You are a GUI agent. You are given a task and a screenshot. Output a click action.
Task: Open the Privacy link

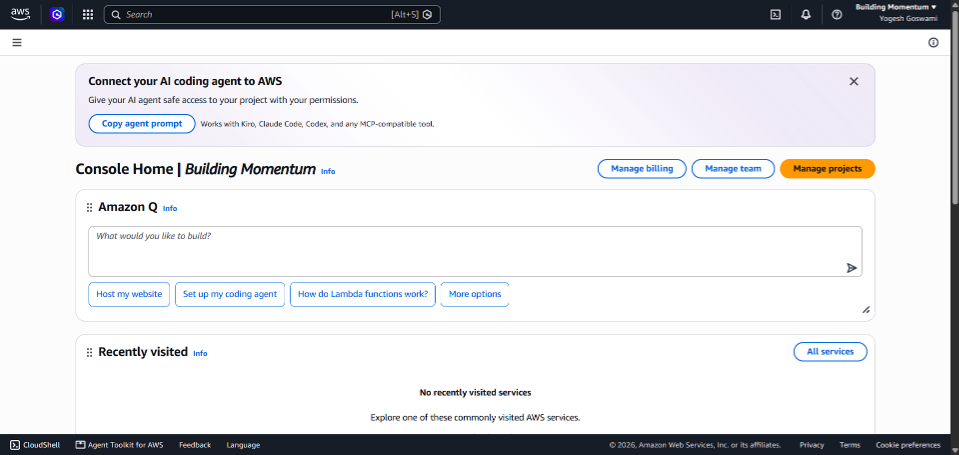pyautogui.click(x=812, y=445)
